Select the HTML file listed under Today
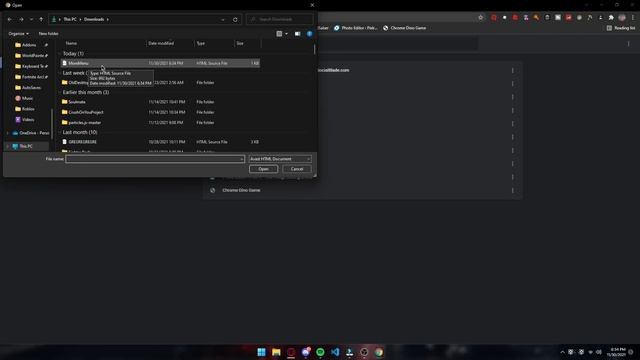The image size is (640, 360). coord(160,63)
